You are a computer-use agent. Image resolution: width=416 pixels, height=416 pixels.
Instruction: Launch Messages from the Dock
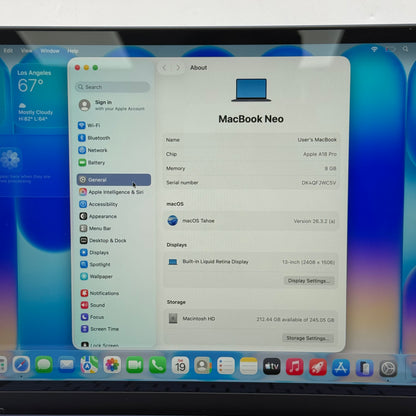point(44,365)
